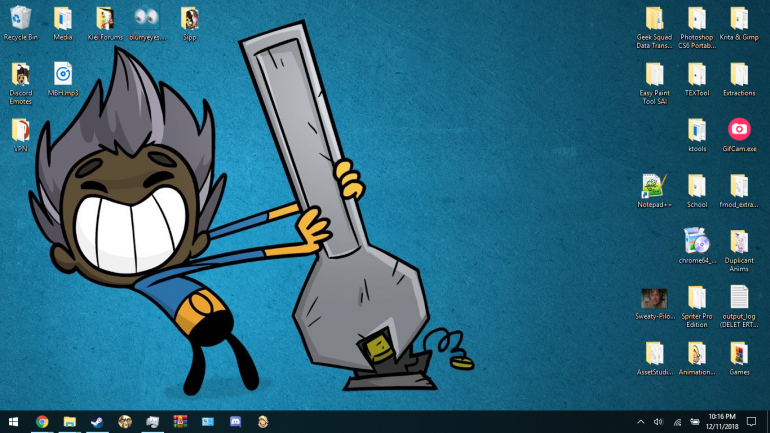This screenshot has width=770, height=433.
Task: Select the Klei Forums desktop shortcut
Action: 104,18
